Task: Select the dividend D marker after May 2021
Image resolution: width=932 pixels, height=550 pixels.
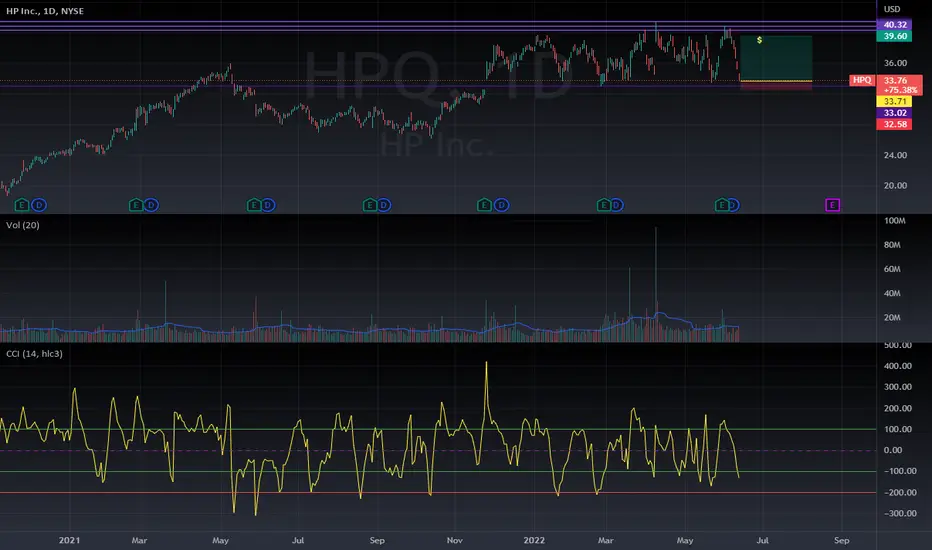Action: point(268,205)
